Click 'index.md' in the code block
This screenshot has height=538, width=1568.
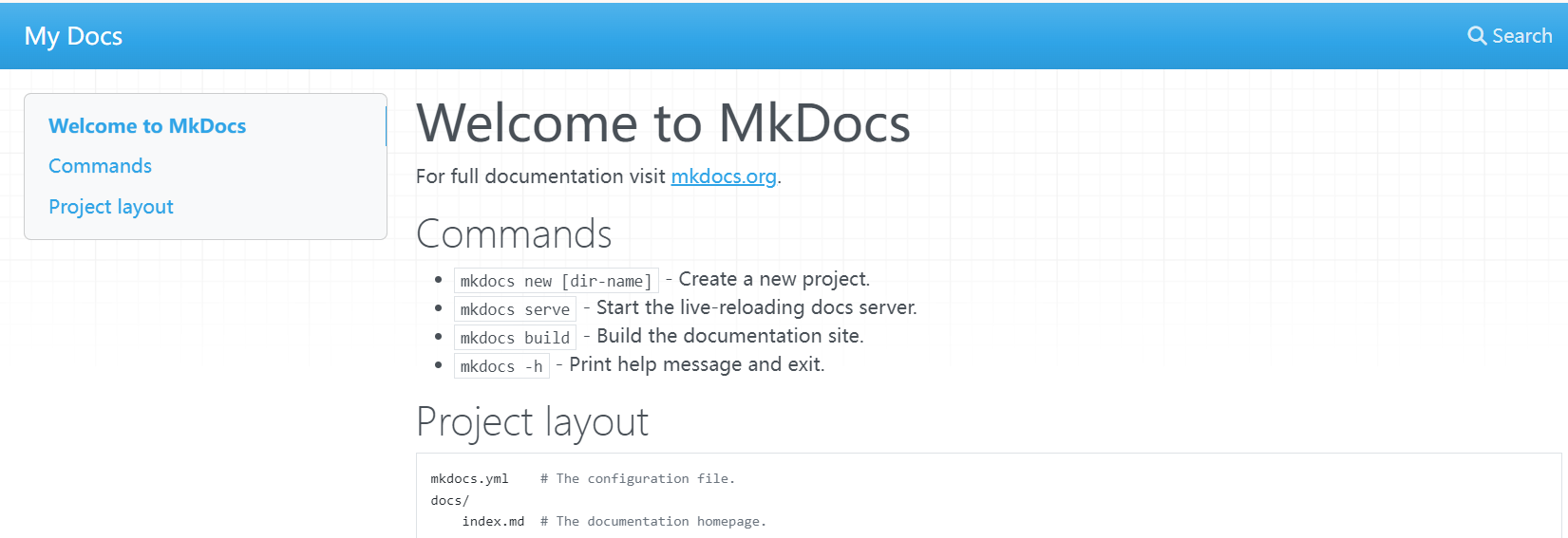[x=493, y=521]
